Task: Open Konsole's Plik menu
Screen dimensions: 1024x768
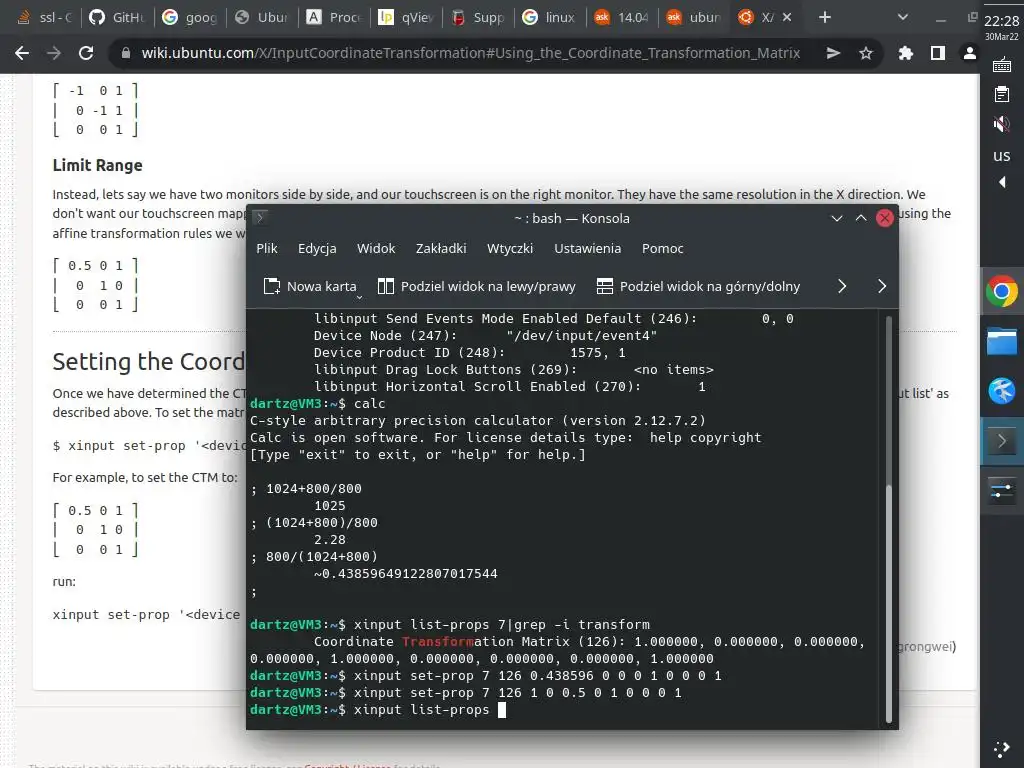Action: pyautogui.click(x=266, y=248)
